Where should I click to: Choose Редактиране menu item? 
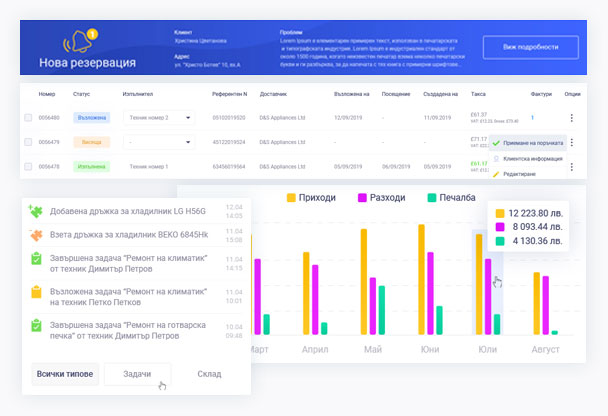(x=528, y=174)
